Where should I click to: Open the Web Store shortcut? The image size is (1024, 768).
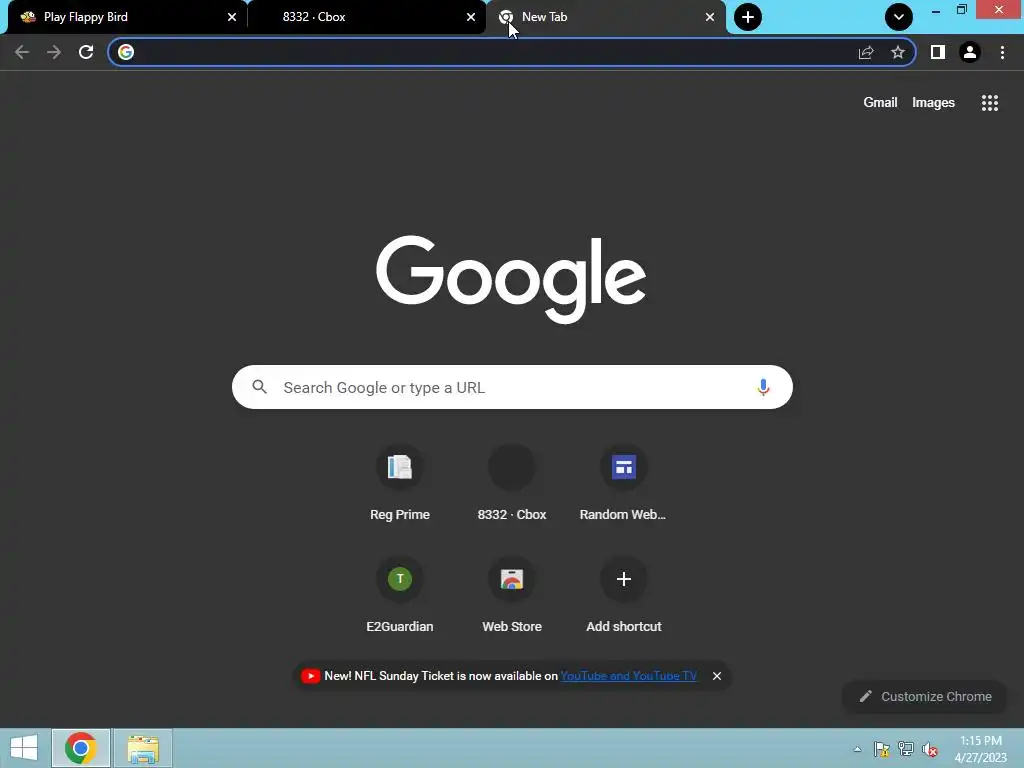512,596
